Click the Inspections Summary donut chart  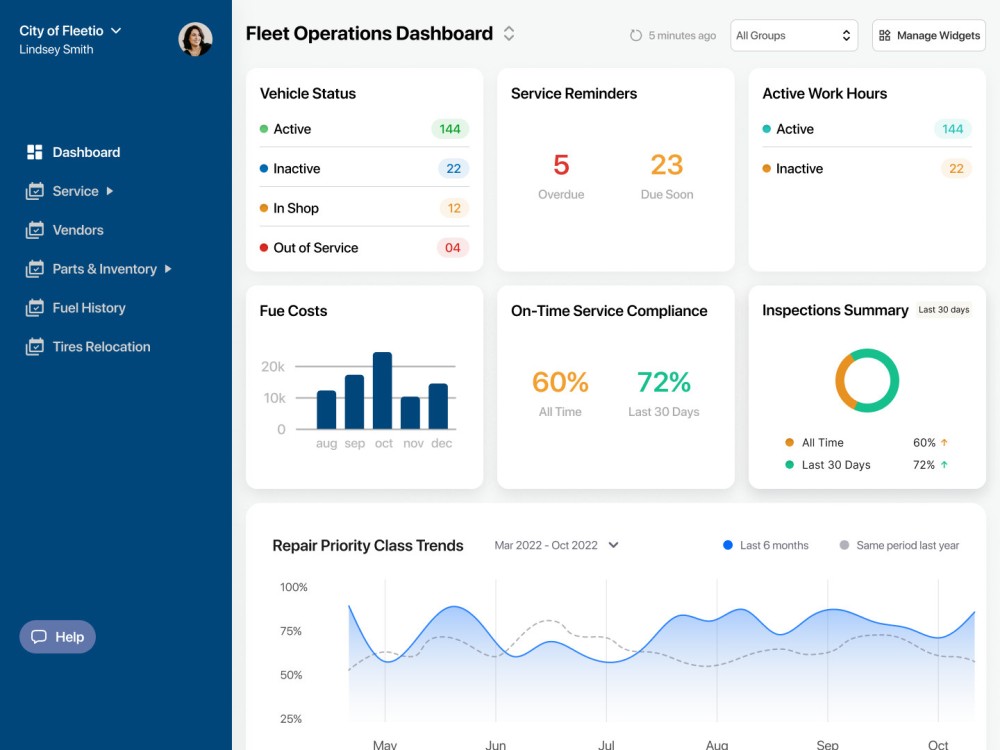point(867,380)
